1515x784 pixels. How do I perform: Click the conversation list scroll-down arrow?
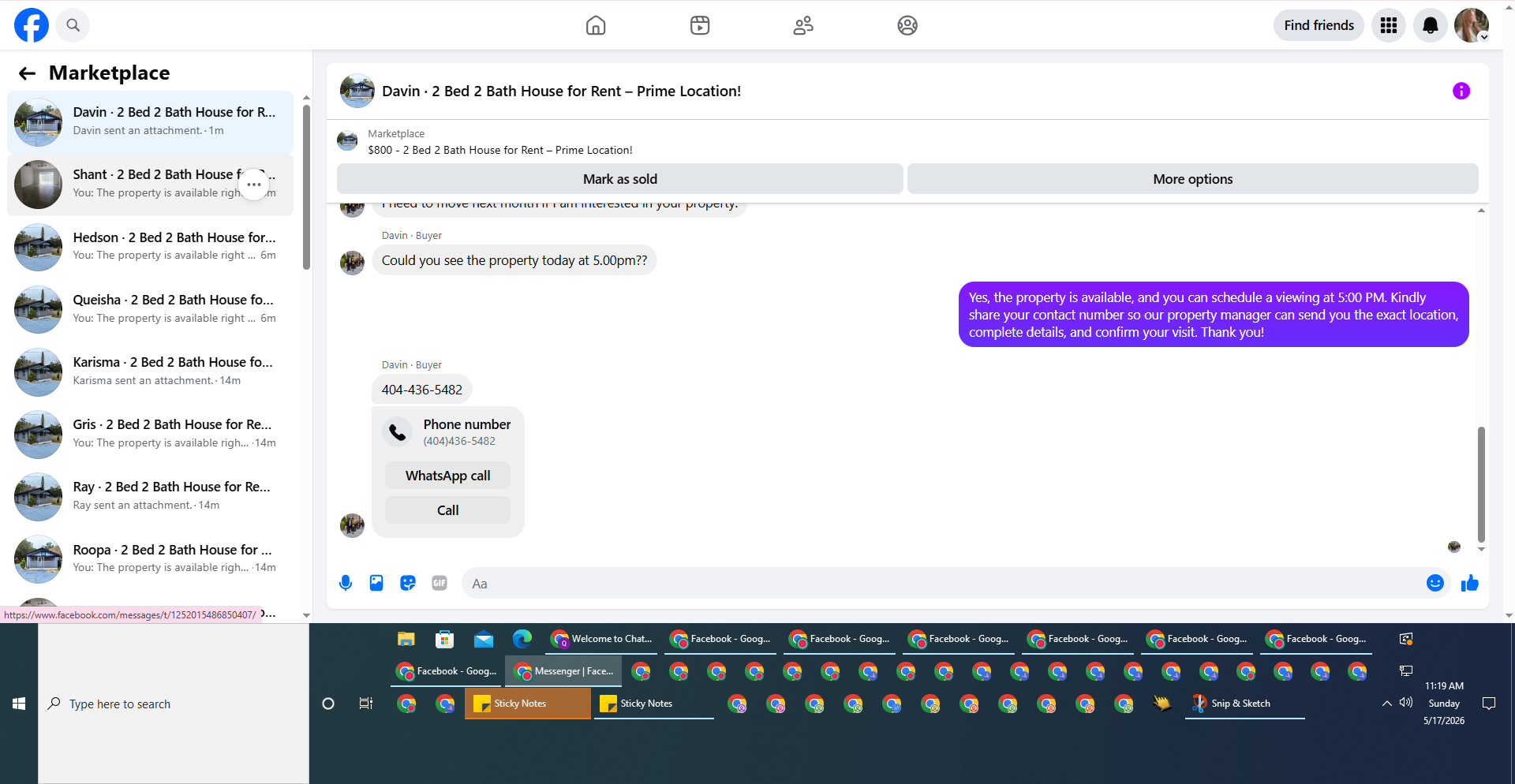[x=306, y=615]
